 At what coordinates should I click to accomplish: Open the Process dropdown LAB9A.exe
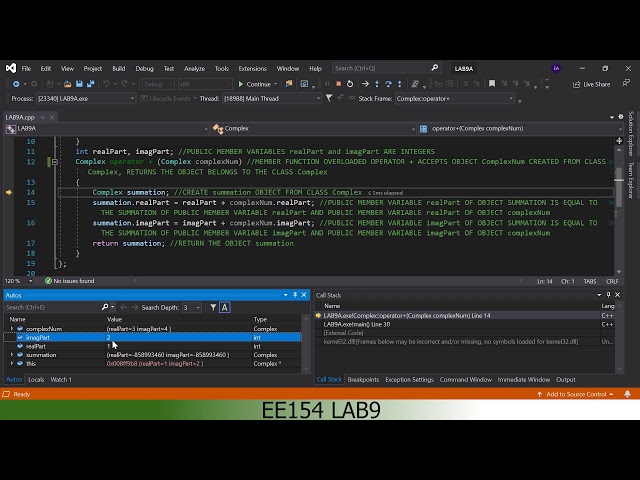coord(86,99)
